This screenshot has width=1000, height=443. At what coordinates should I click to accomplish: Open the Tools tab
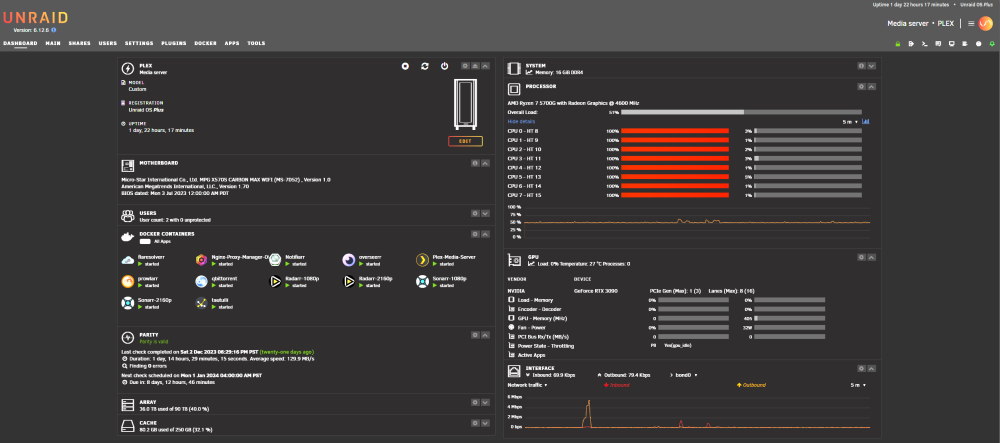[x=256, y=43]
